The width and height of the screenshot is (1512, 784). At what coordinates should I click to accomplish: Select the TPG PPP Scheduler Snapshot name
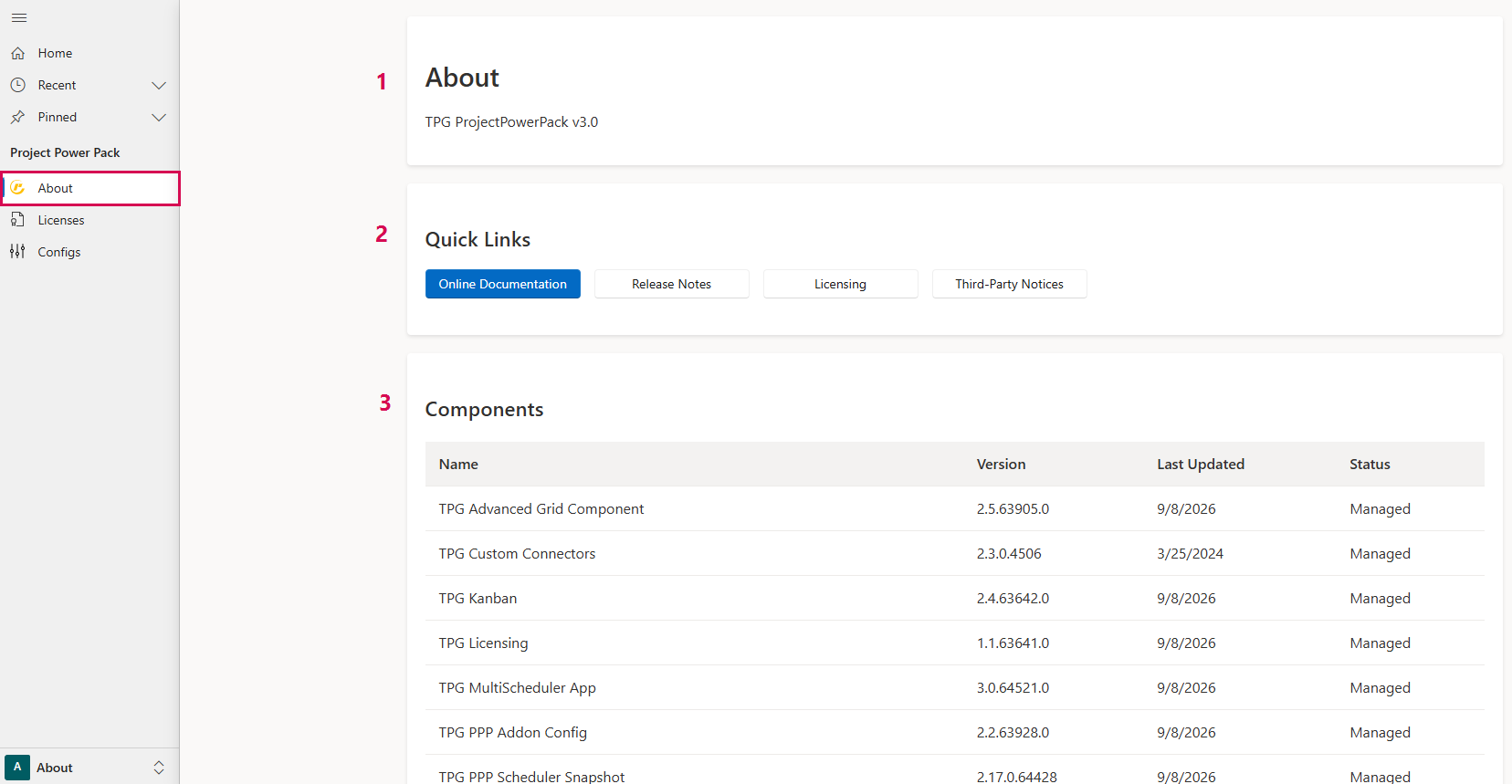click(531, 777)
